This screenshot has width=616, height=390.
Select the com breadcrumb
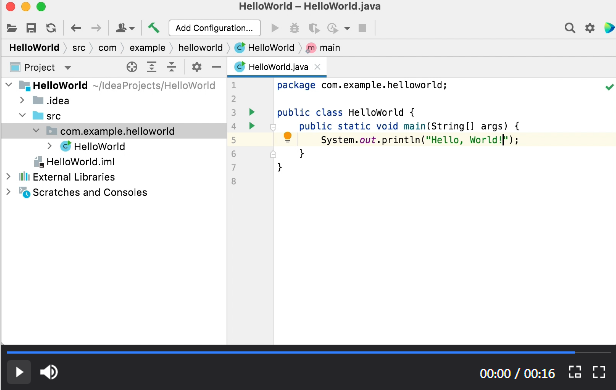107,48
